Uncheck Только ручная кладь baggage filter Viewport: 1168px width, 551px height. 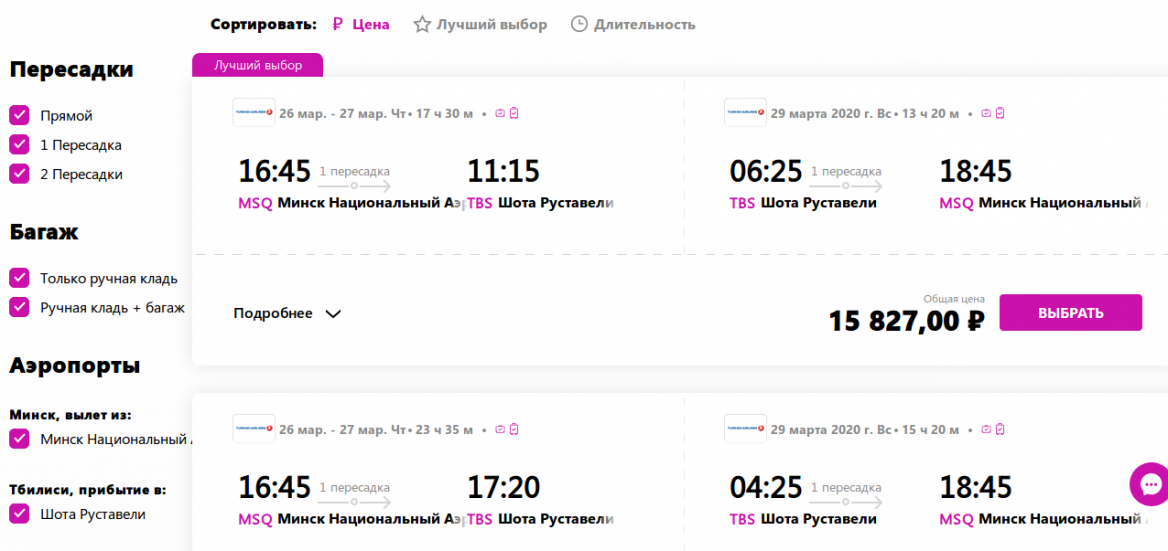click(19, 278)
